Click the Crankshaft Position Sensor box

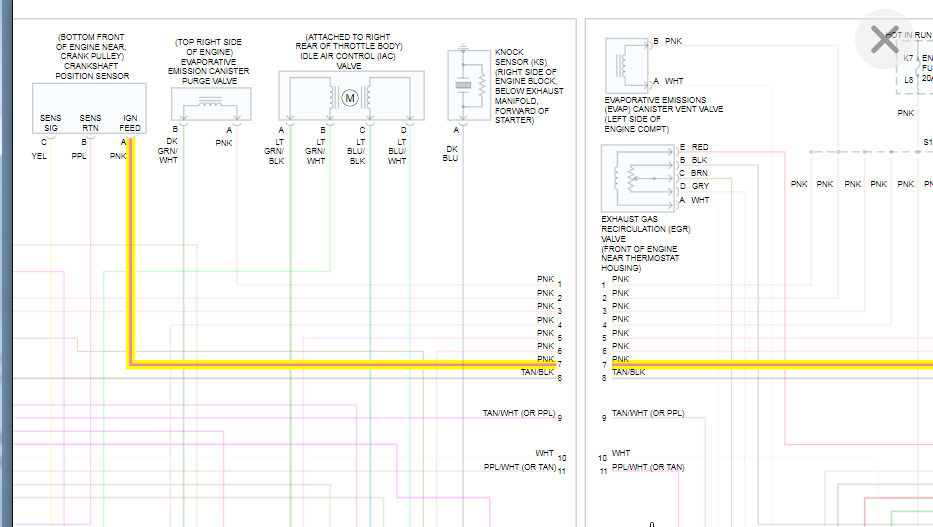[89, 108]
